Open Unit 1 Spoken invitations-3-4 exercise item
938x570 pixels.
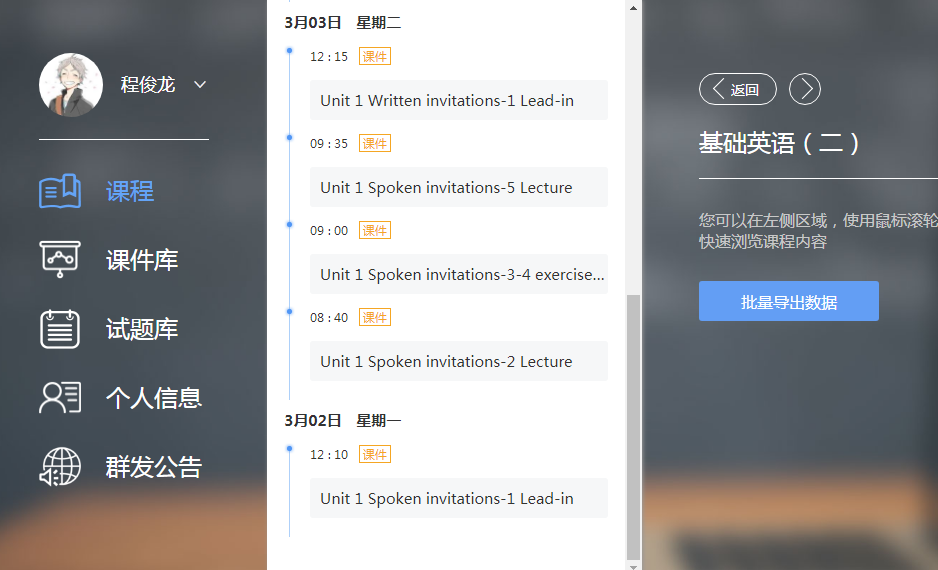point(459,274)
